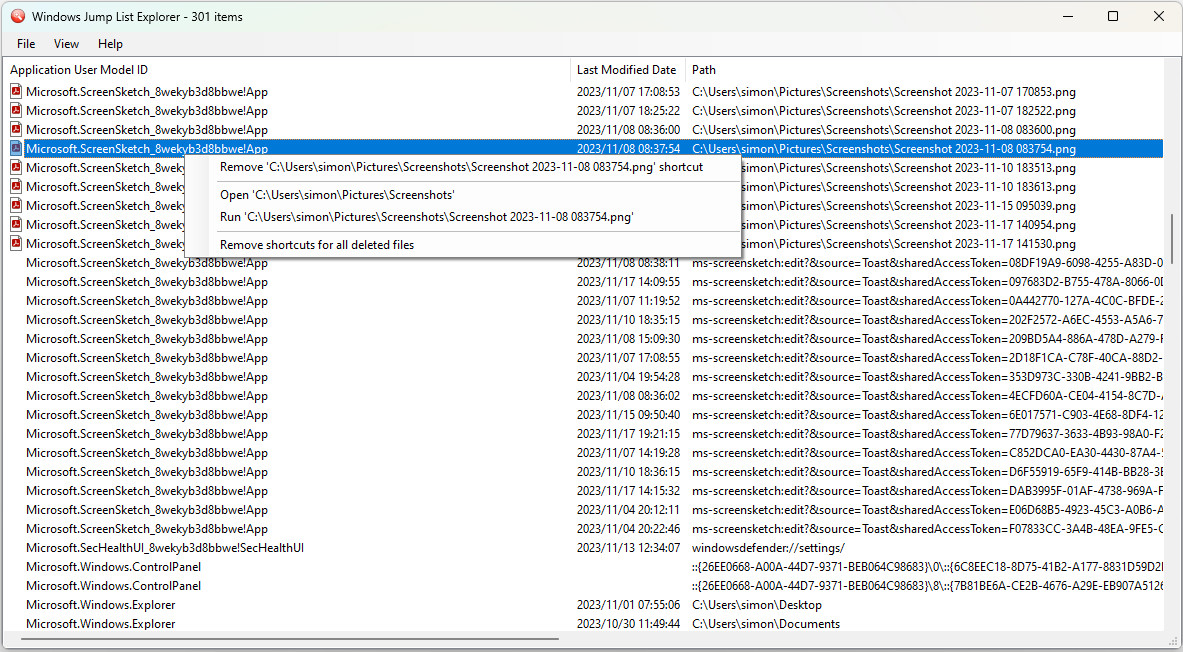Click file icon of 17:08:53 row
The width and height of the screenshot is (1183, 652).
(17, 91)
